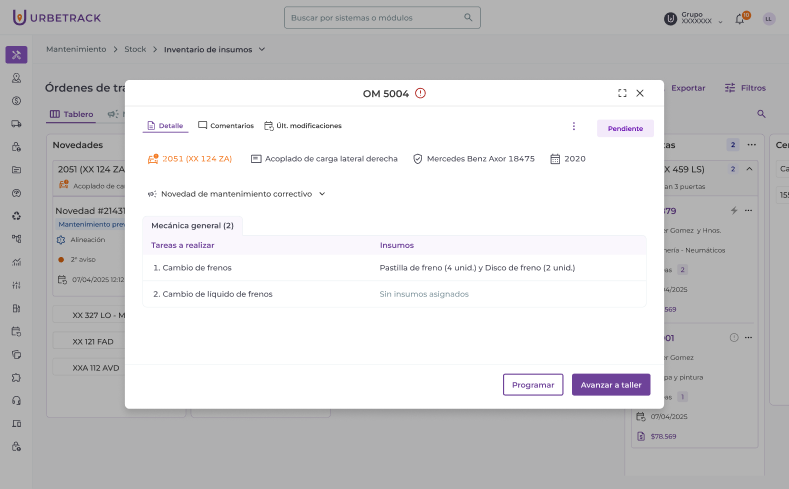Click the headset support sidebar icon

tap(16, 400)
